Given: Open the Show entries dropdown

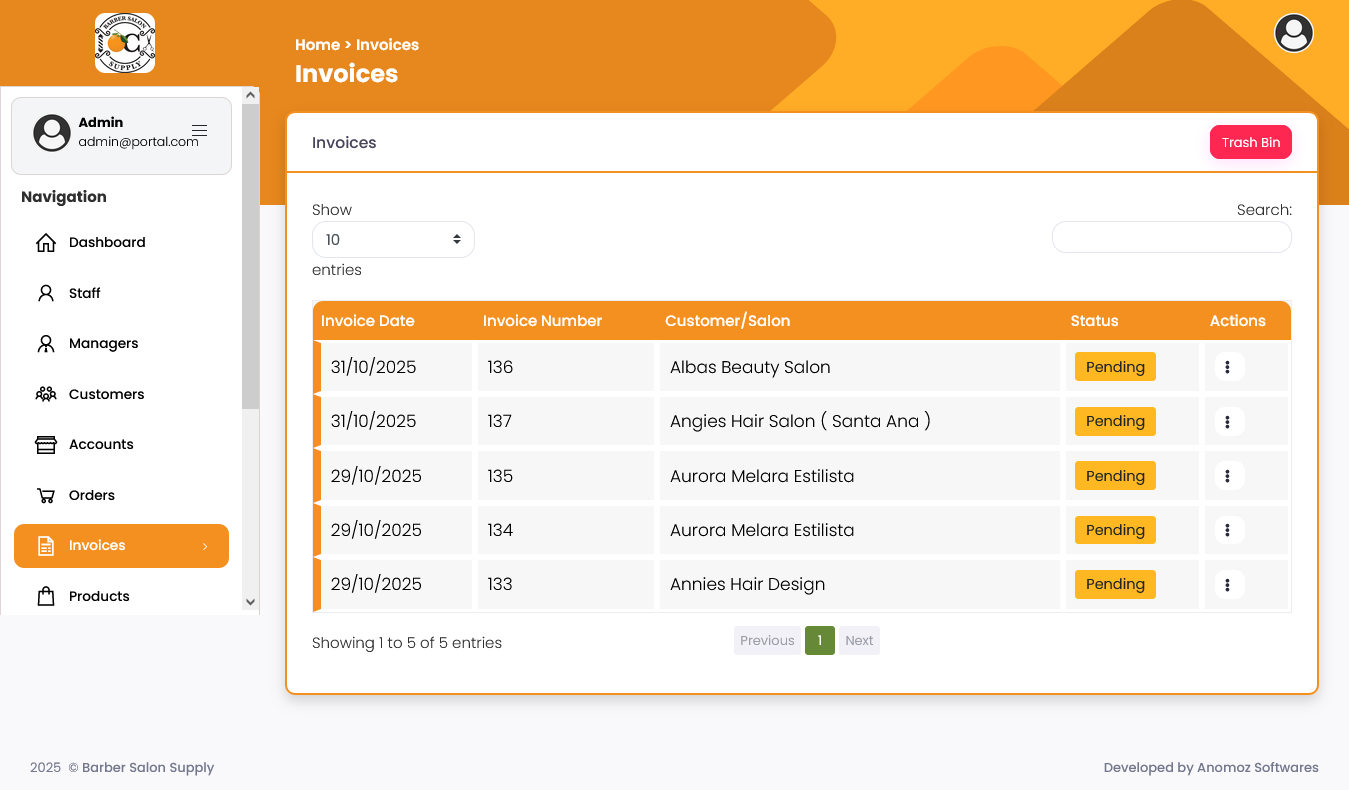Looking at the screenshot, I should pyautogui.click(x=393, y=240).
